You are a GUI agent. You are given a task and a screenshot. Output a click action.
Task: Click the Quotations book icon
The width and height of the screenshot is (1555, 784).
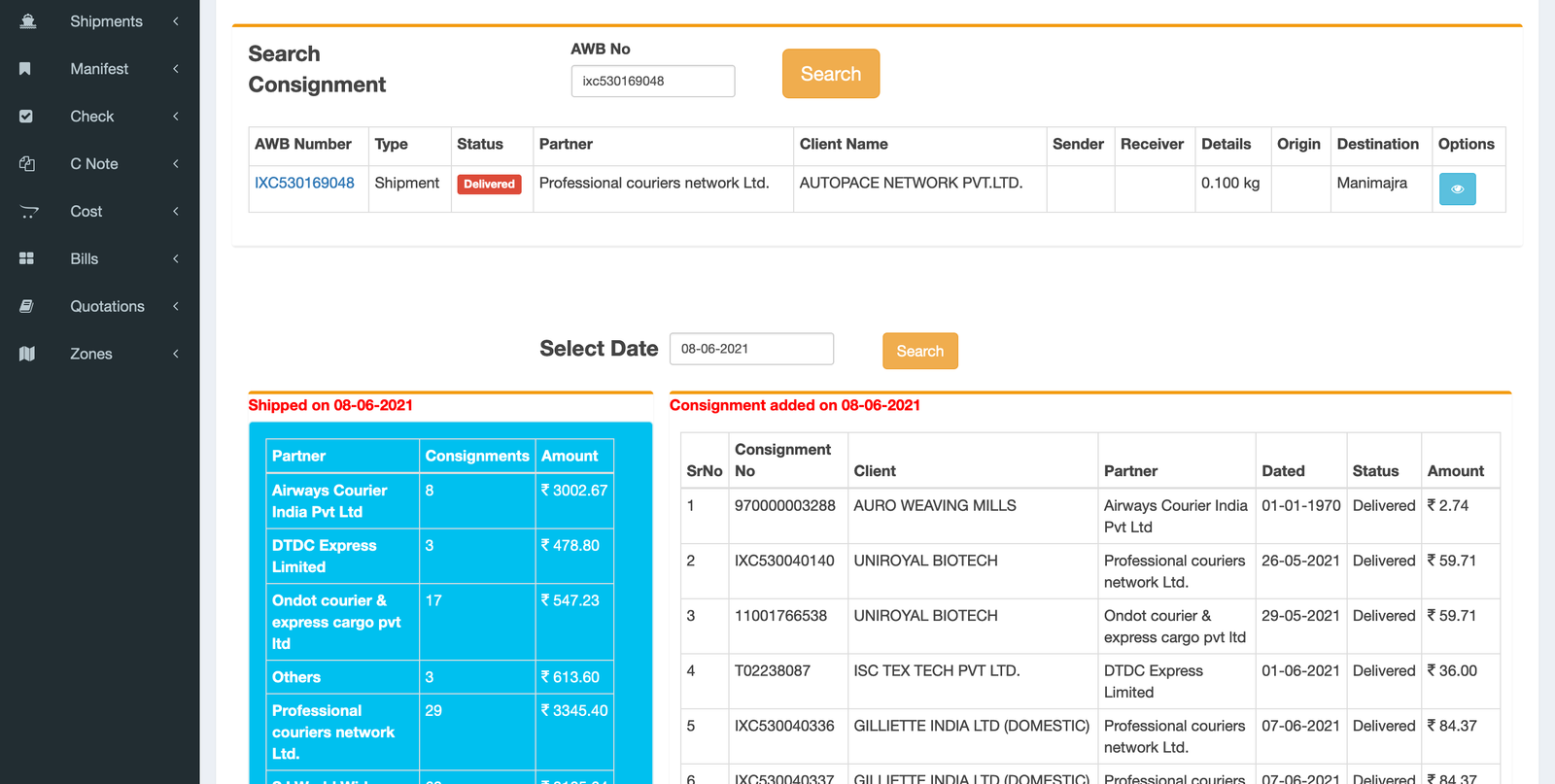[x=27, y=306]
